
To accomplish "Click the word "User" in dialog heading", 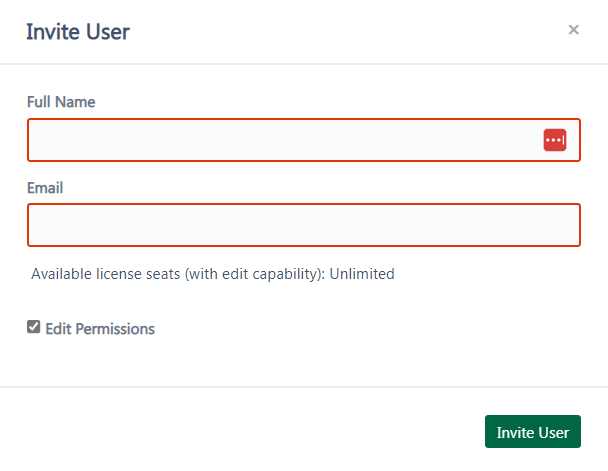I will pos(108,32).
